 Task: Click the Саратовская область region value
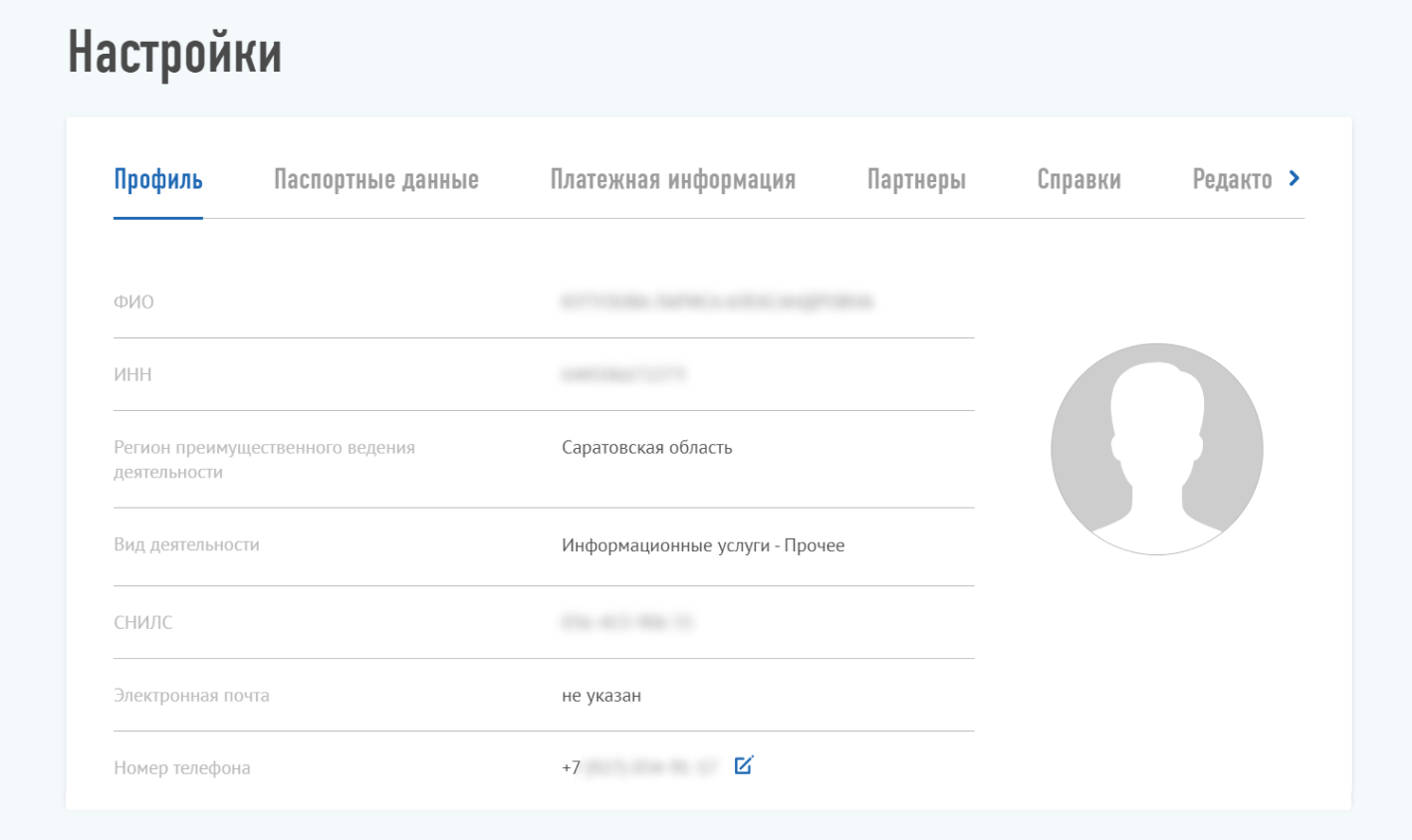coord(647,448)
